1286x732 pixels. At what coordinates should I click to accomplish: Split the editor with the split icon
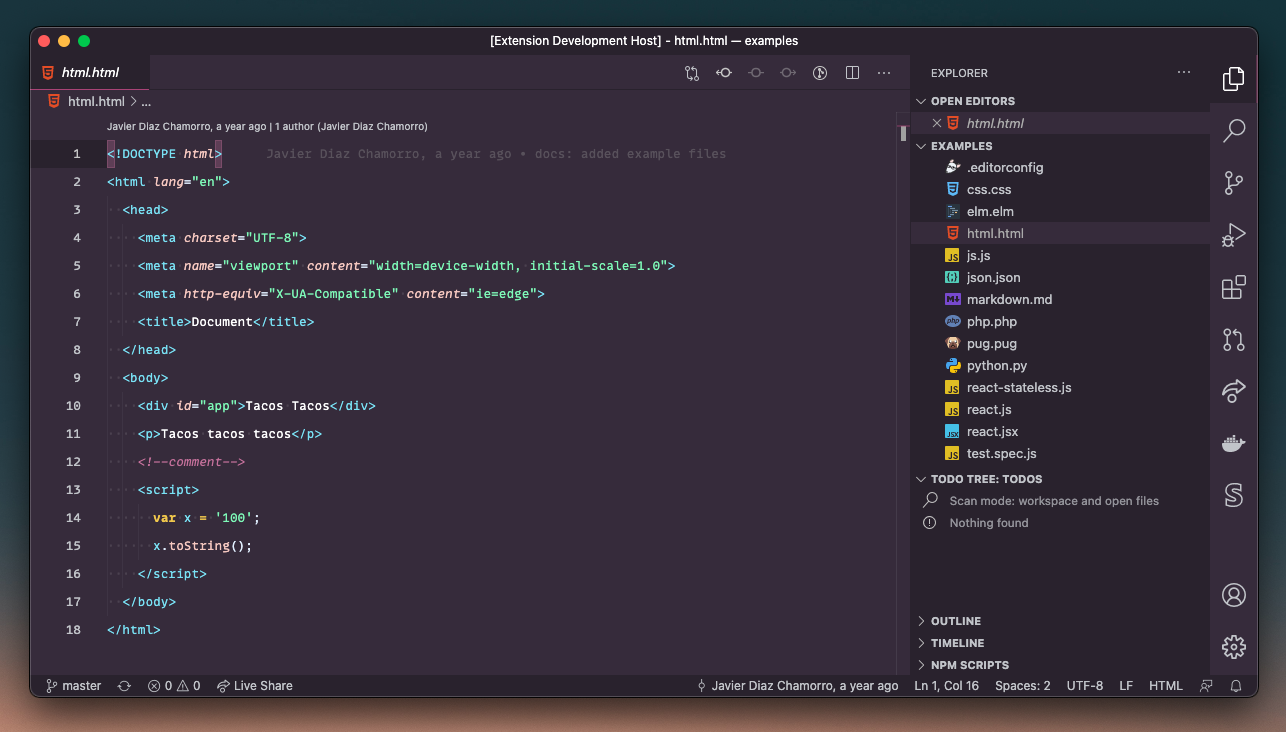point(852,73)
